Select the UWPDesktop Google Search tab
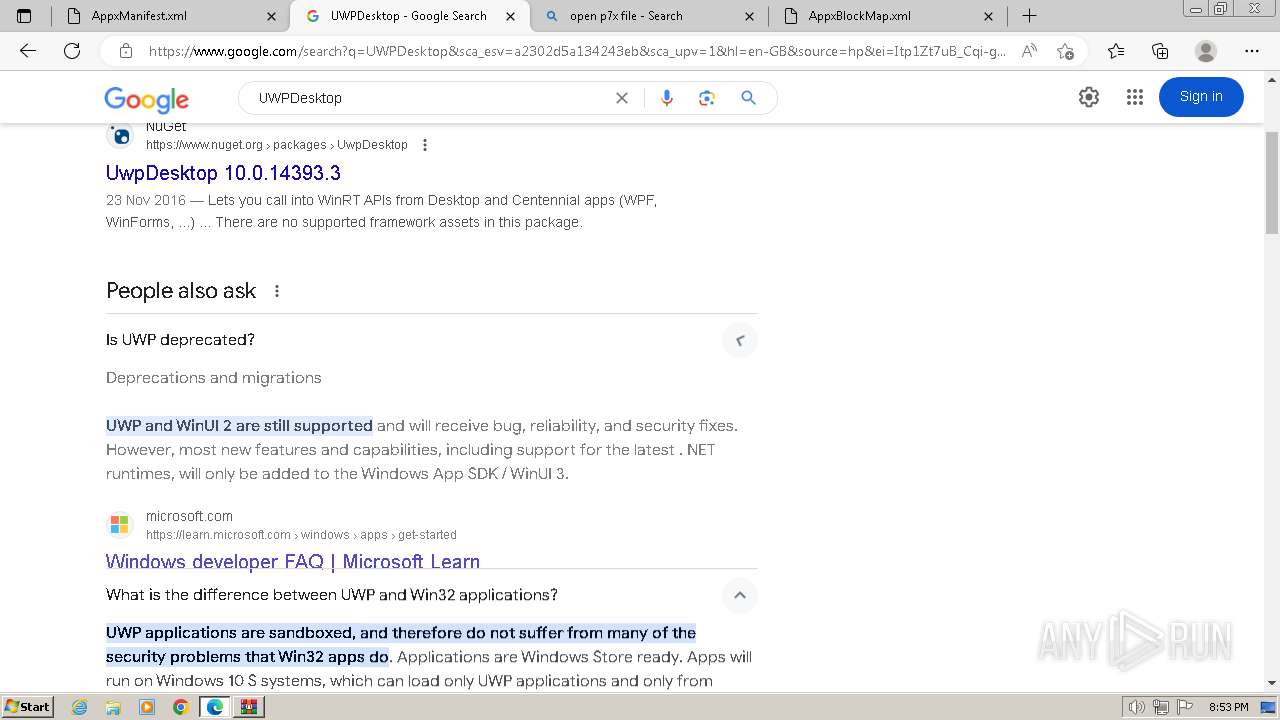 (x=408, y=16)
